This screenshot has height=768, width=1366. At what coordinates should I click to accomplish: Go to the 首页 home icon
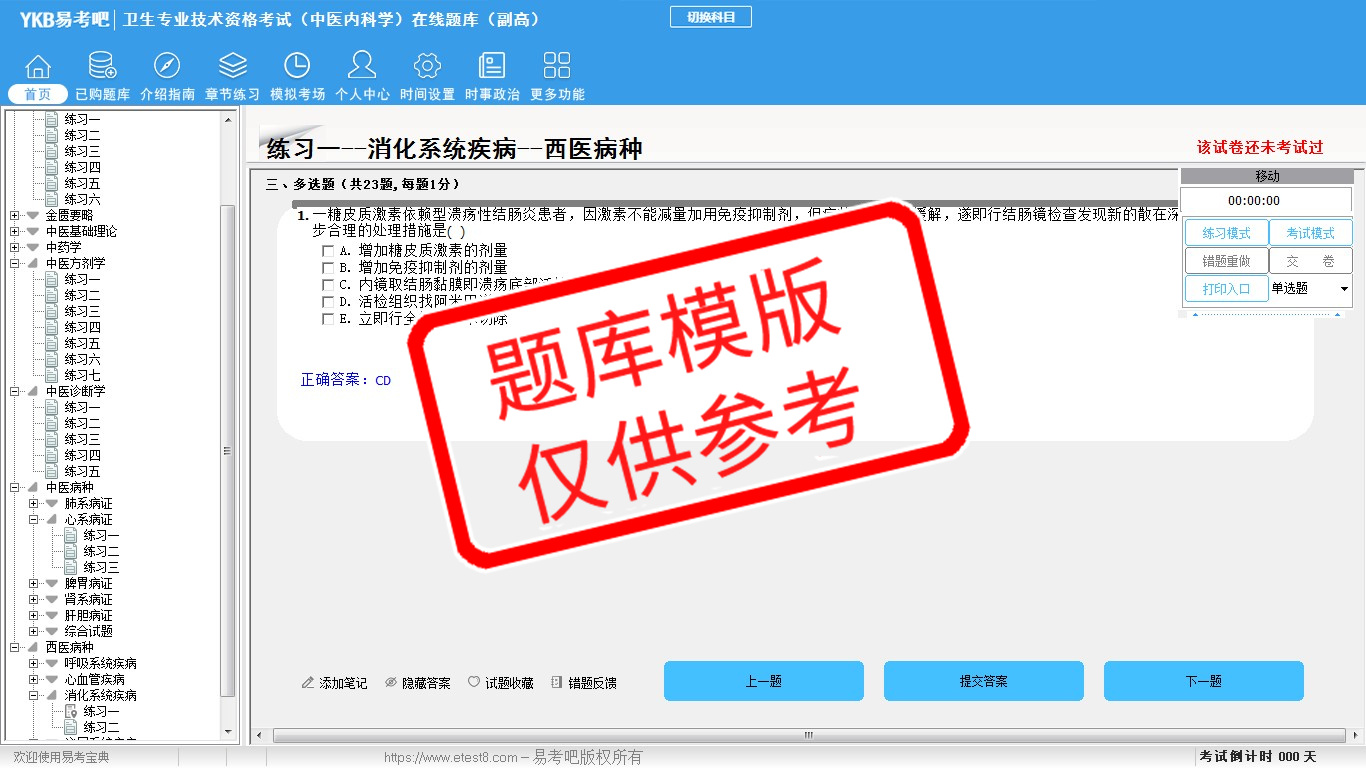[38, 67]
